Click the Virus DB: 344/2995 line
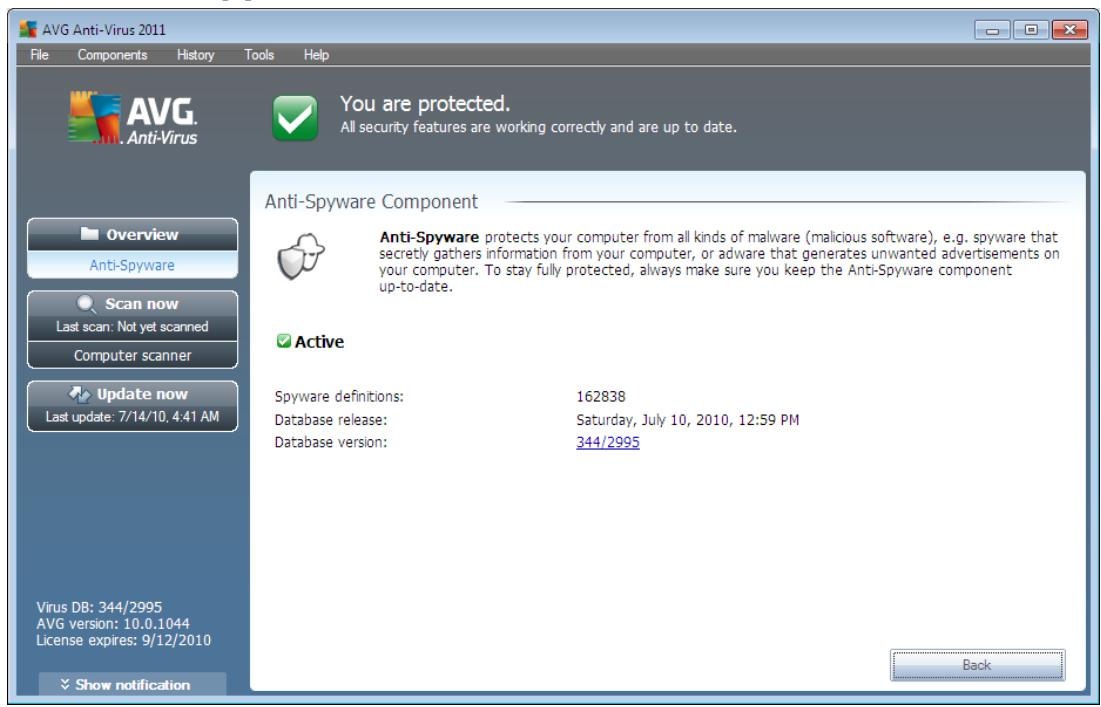The image size is (1101, 707). click(x=99, y=607)
